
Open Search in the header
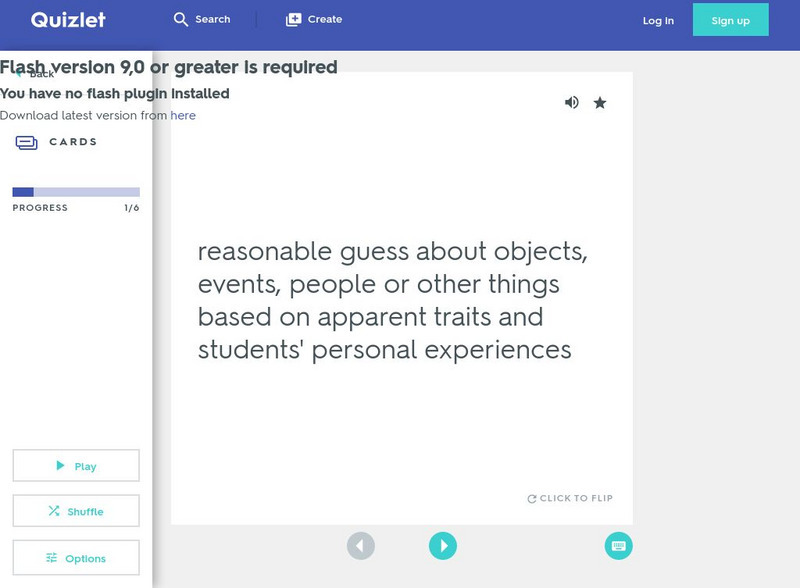point(202,19)
